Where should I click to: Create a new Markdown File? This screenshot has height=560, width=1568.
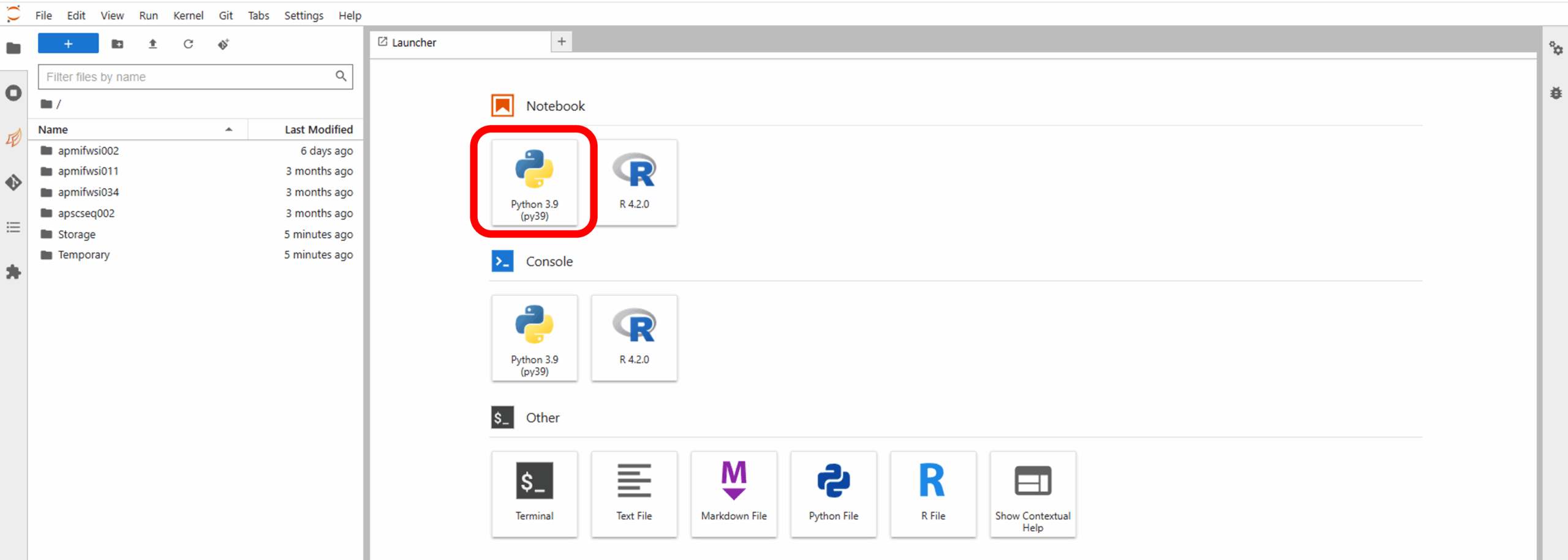point(734,494)
